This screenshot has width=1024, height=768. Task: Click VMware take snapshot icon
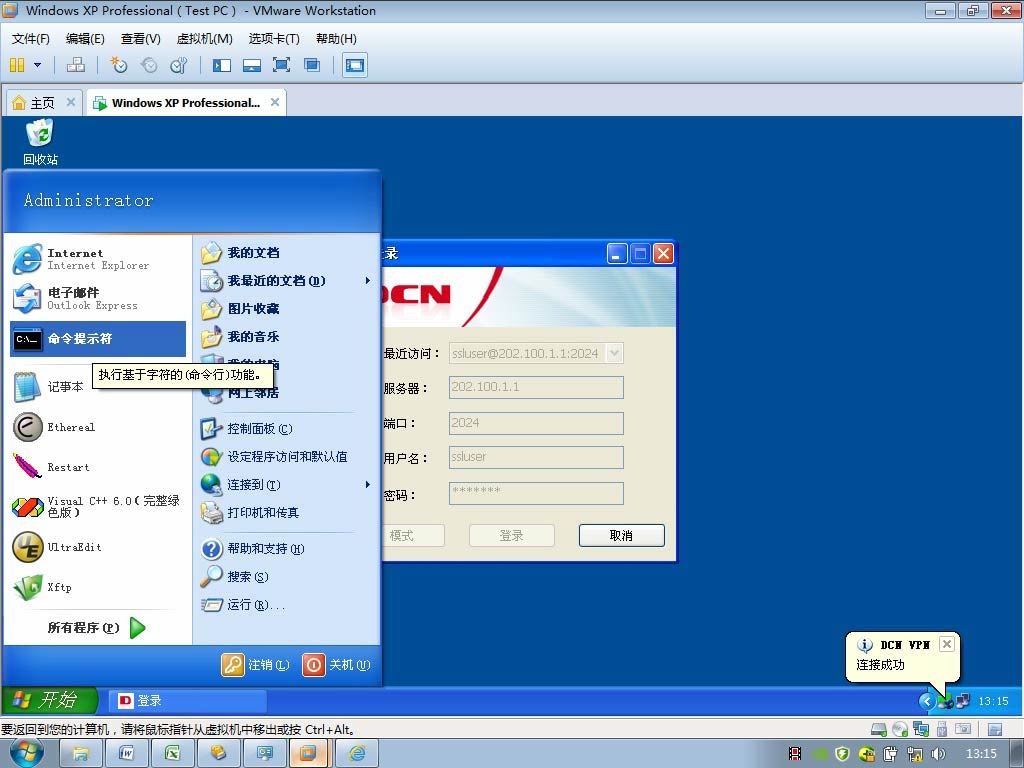(118, 65)
